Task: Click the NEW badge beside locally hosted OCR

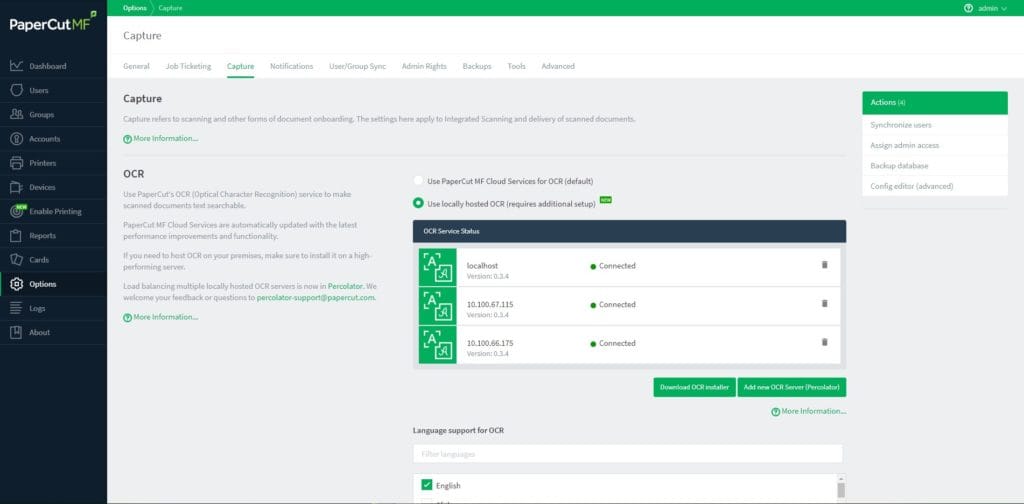Action: click(605, 200)
